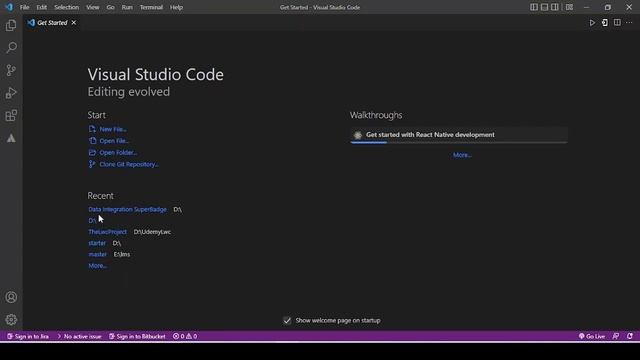Screen dimensions: 640x360
Task: Open the Search view in activity bar
Action: tap(11, 48)
